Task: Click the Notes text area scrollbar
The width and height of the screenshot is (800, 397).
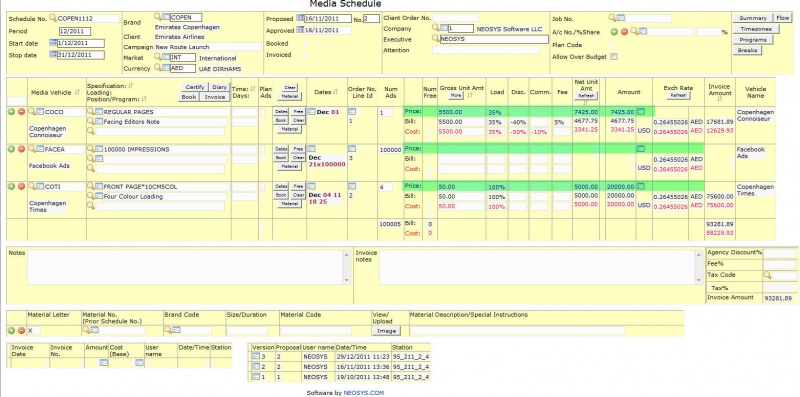Action: [x=346, y=267]
